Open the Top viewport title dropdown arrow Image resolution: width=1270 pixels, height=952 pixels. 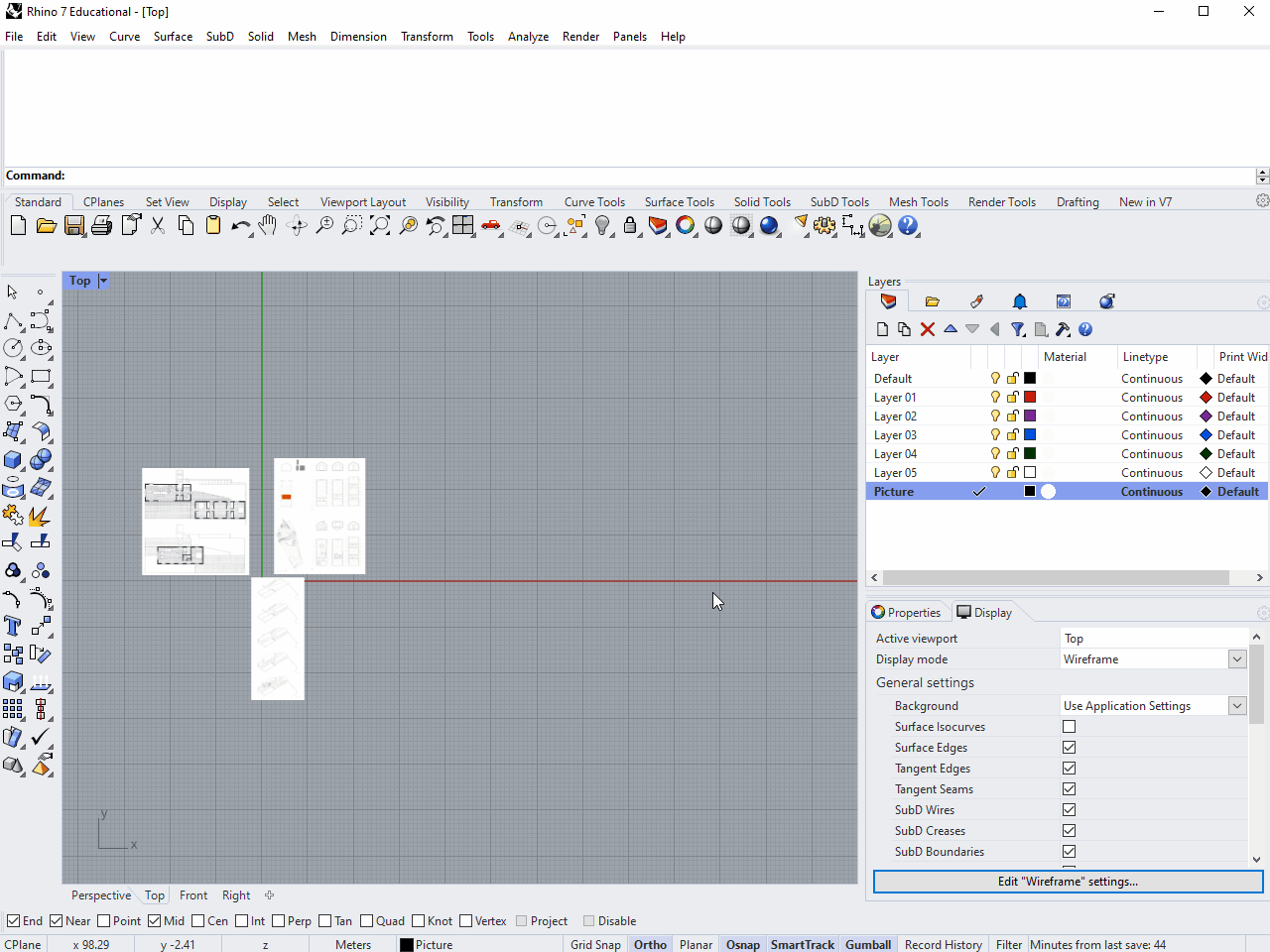click(x=103, y=281)
